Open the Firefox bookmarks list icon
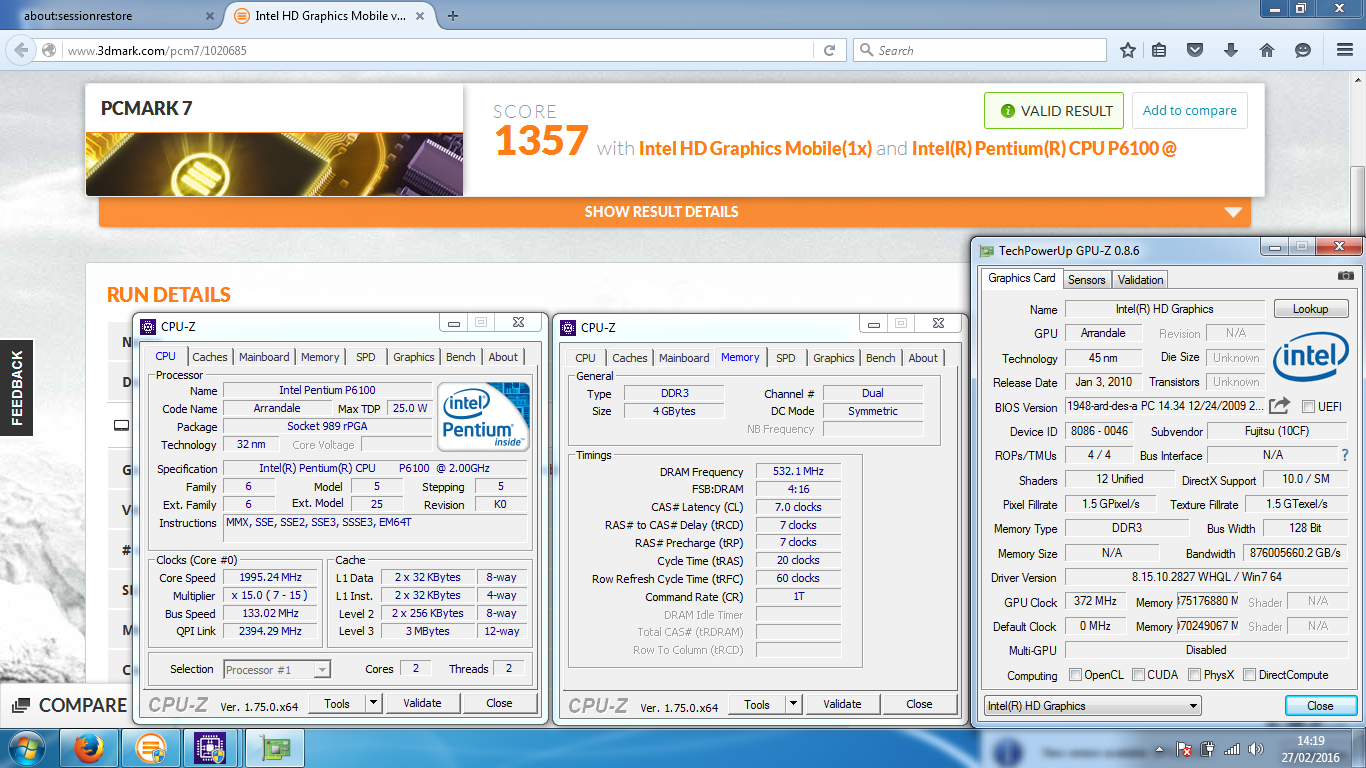Image resolution: width=1366 pixels, height=768 pixels. pyautogui.click(x=1159, y=50)
